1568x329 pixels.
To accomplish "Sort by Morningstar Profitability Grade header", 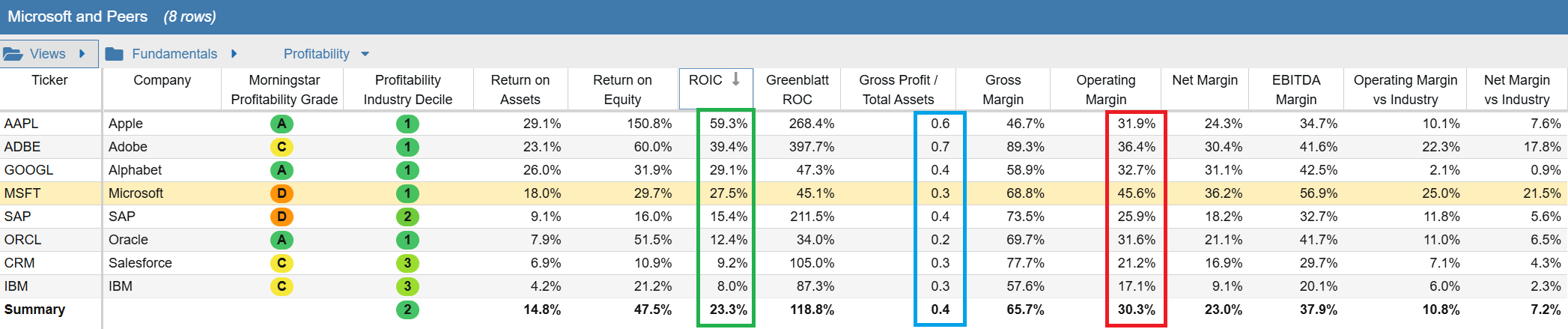I will pyautogui.click(x=284, y=90).
